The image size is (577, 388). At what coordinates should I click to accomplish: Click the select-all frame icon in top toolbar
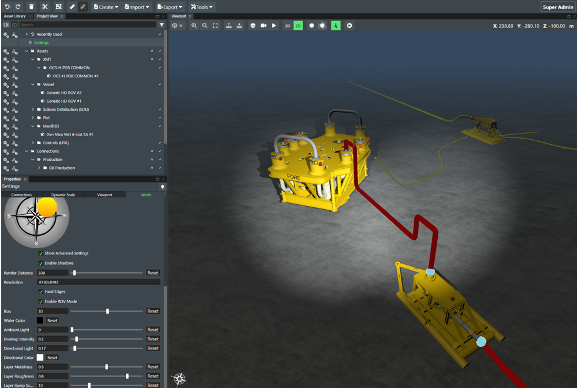coord(59,7)
